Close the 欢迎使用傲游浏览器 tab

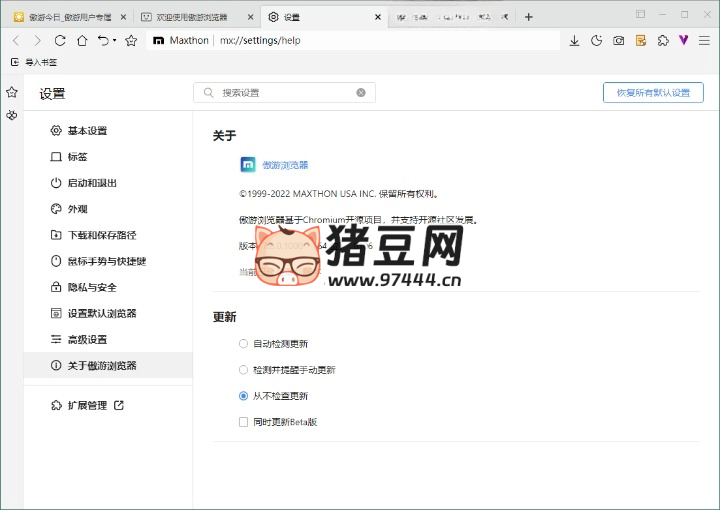click(250, 17)
